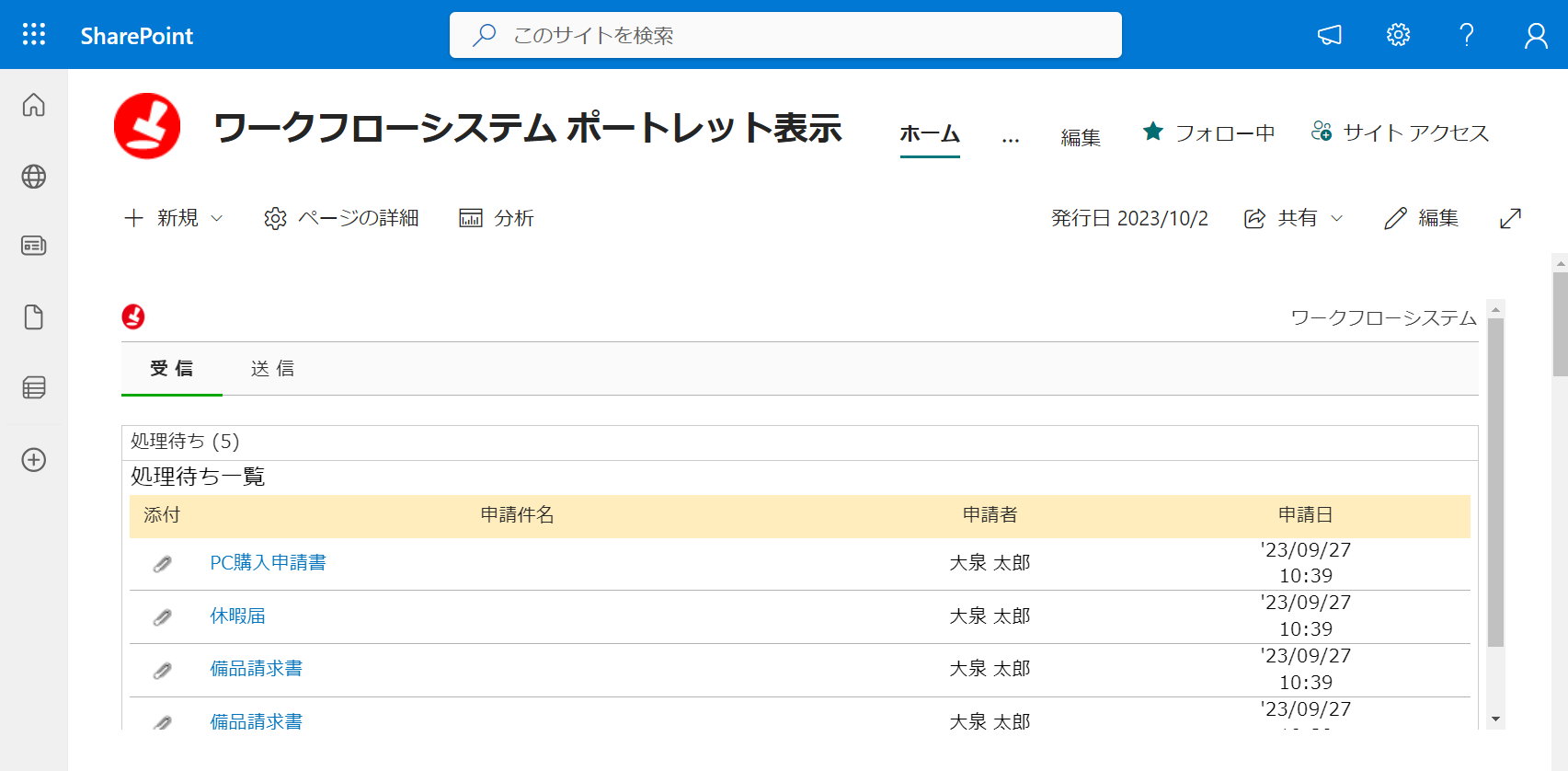Click the pencil 編集 button in command bar
Viewport: 1568px width, 771px height.
[1422, 218]
